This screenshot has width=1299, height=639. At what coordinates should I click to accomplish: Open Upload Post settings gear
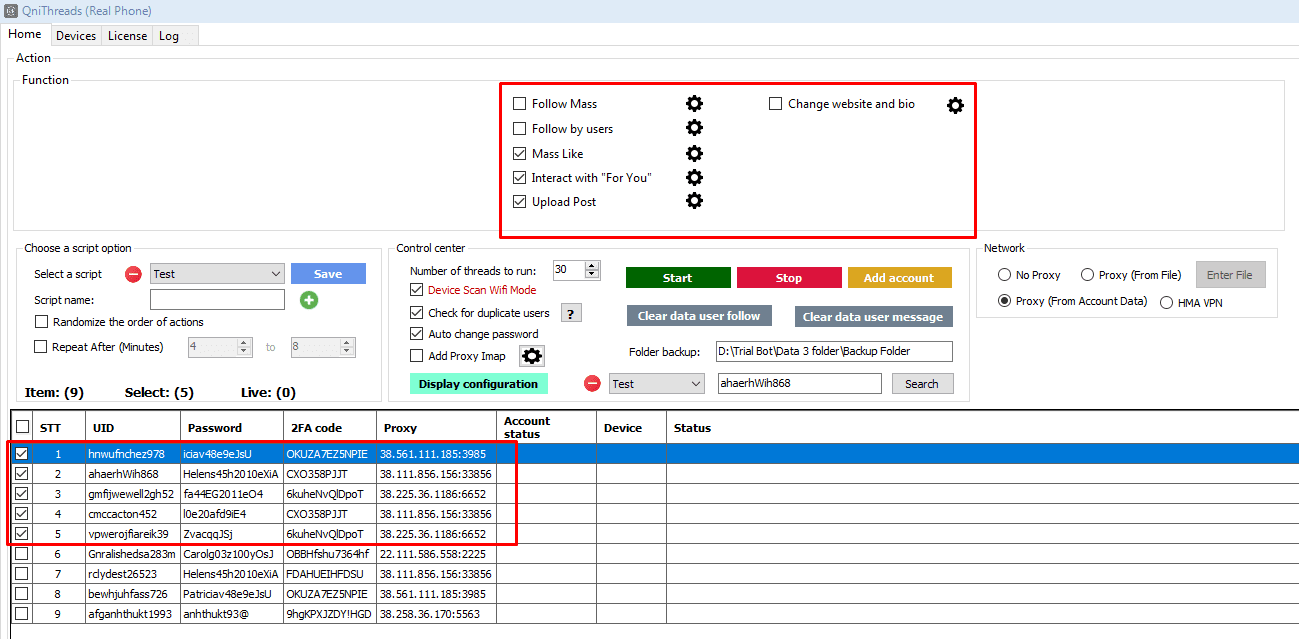click(694, 201)
